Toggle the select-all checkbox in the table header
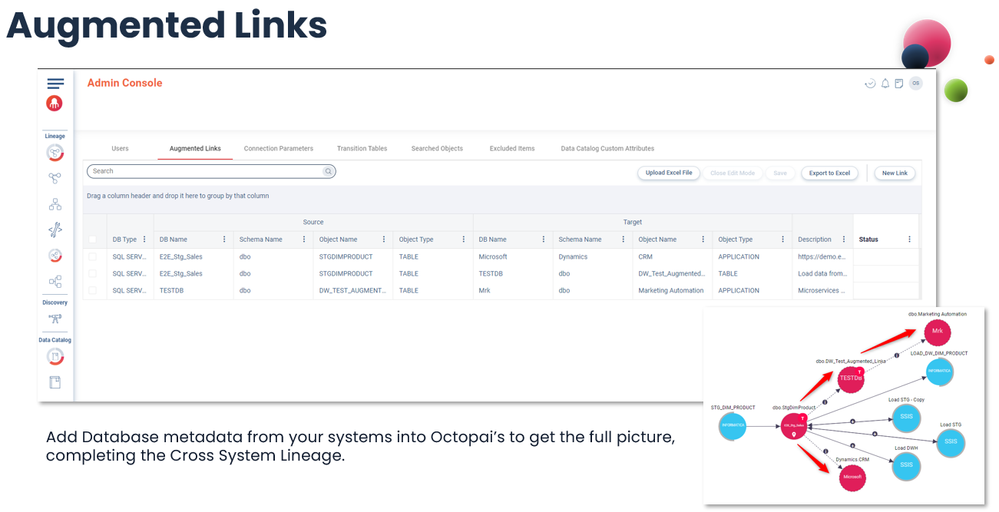 [93, 239]
